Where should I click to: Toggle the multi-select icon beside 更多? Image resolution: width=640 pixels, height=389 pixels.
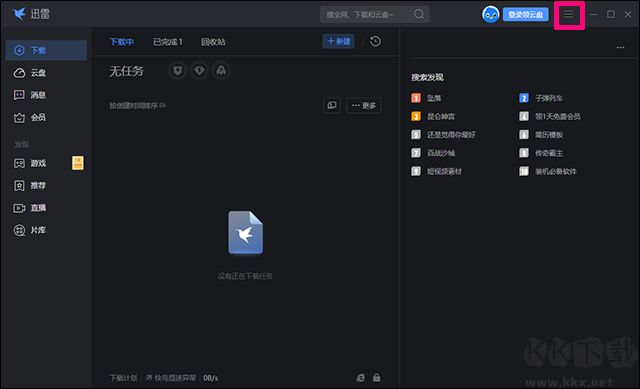tap(332, 105)
